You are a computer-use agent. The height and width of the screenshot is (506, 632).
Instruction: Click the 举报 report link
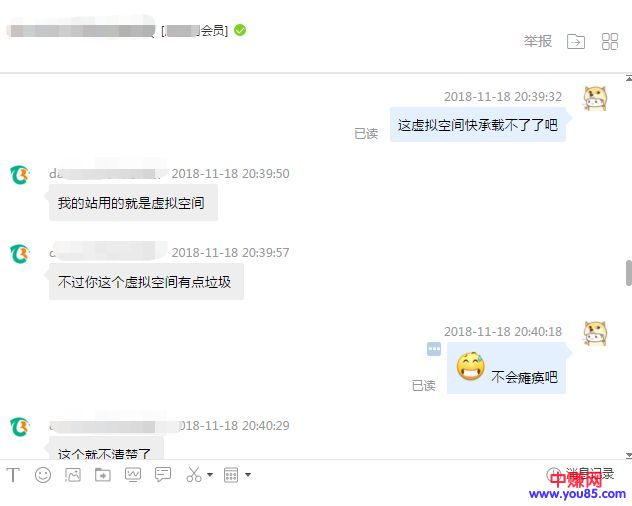[538, 41]
